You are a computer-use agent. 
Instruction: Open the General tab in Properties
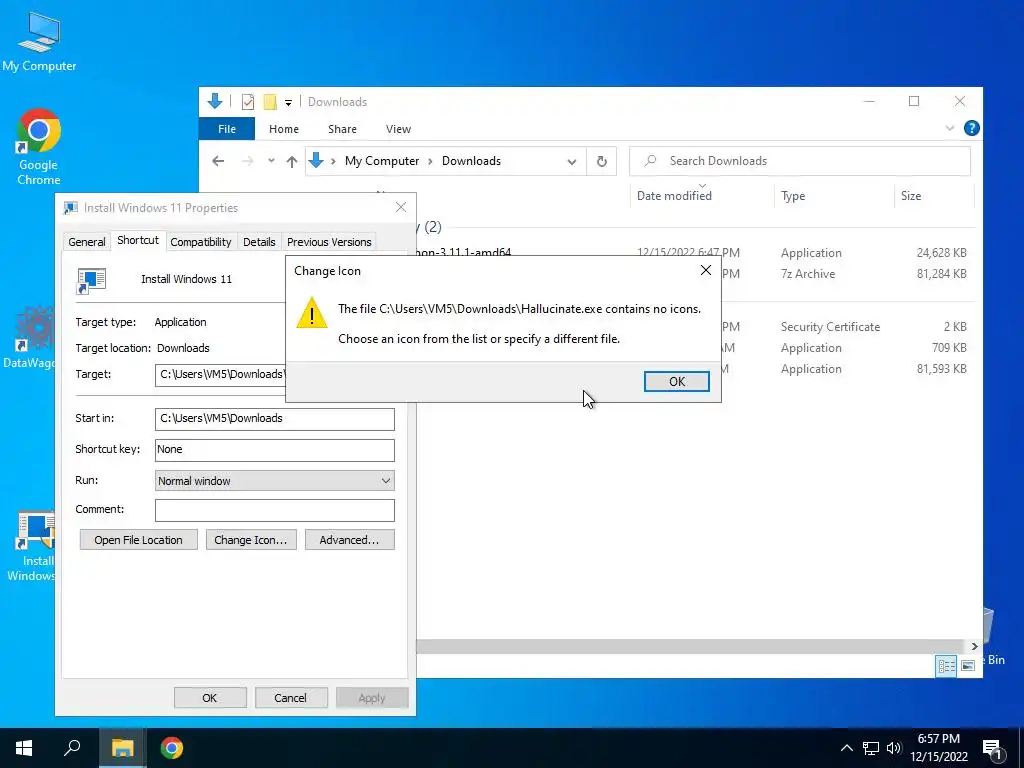click(x=87, y=242)
